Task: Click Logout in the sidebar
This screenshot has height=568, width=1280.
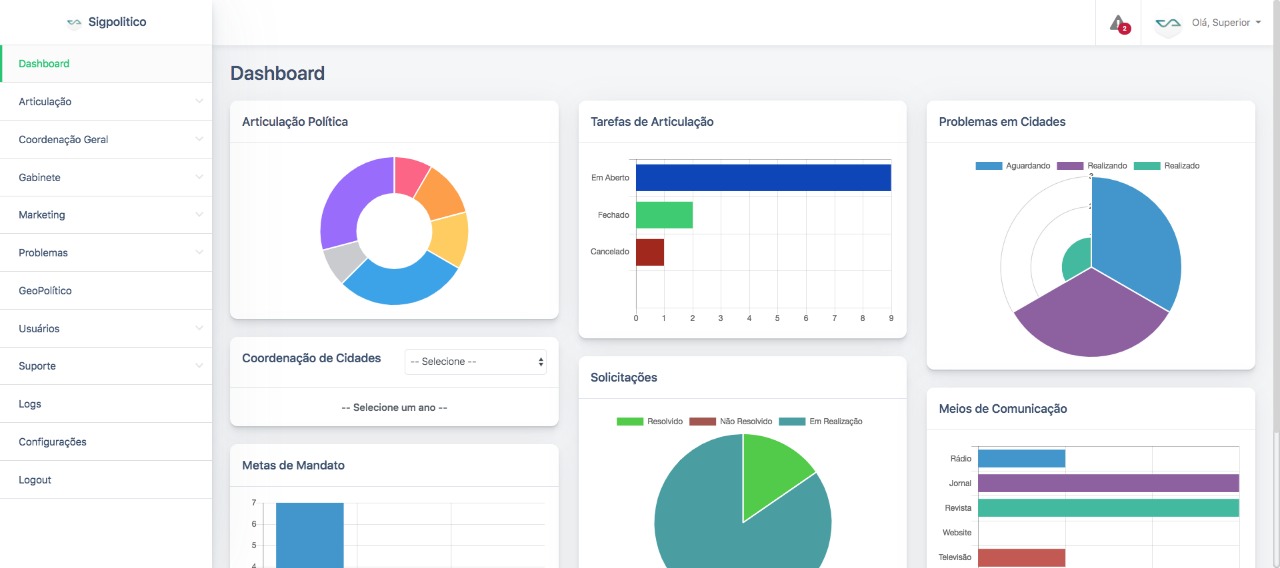Action: coord(35,480)
